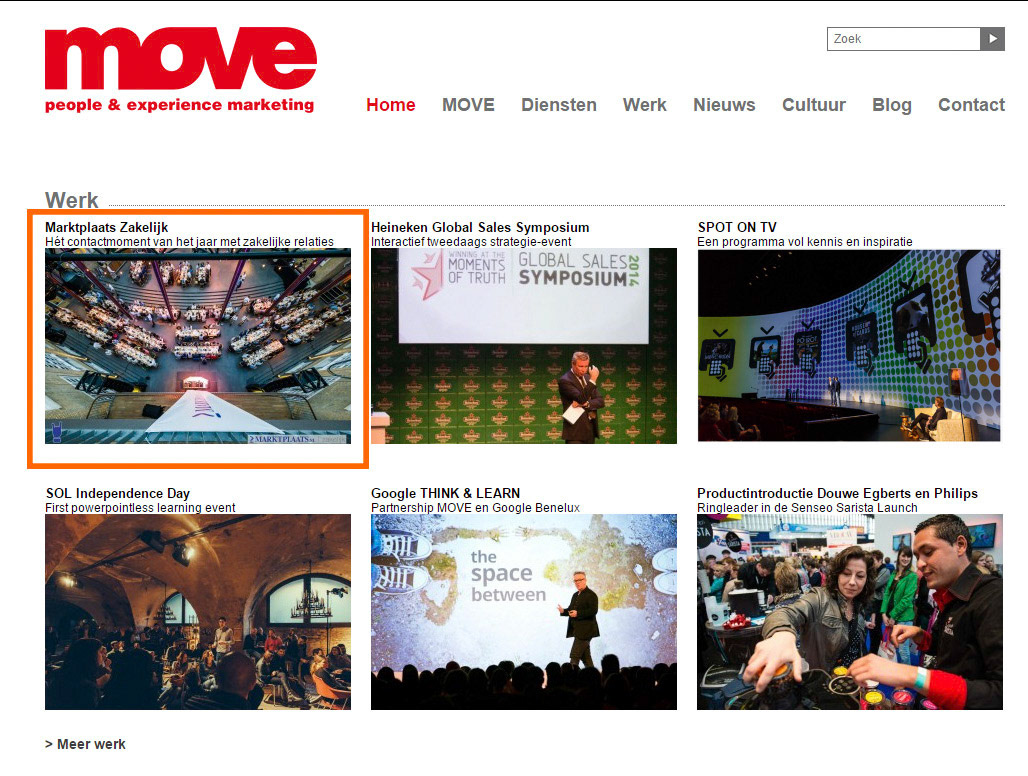Go to the Contact page

tap(971, 105)
